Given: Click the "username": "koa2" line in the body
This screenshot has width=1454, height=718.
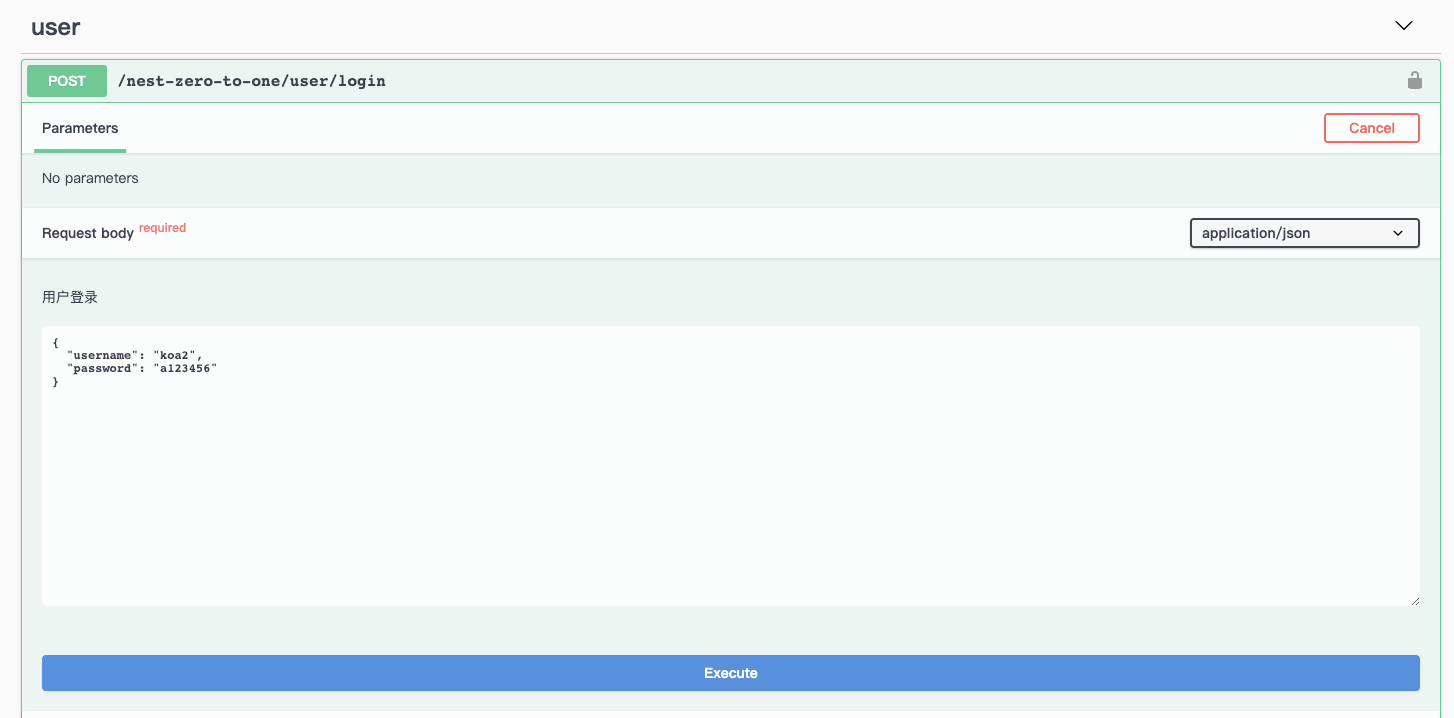Looking at the screenshot, I should [x=134, y=355].
